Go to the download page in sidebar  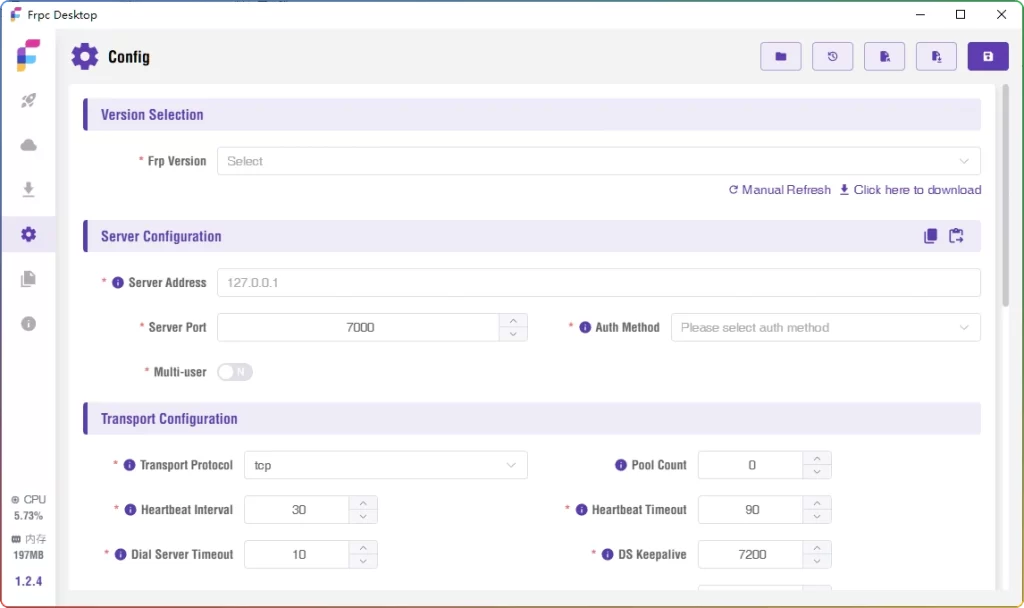pyautogui.click(x=28, y=189)
